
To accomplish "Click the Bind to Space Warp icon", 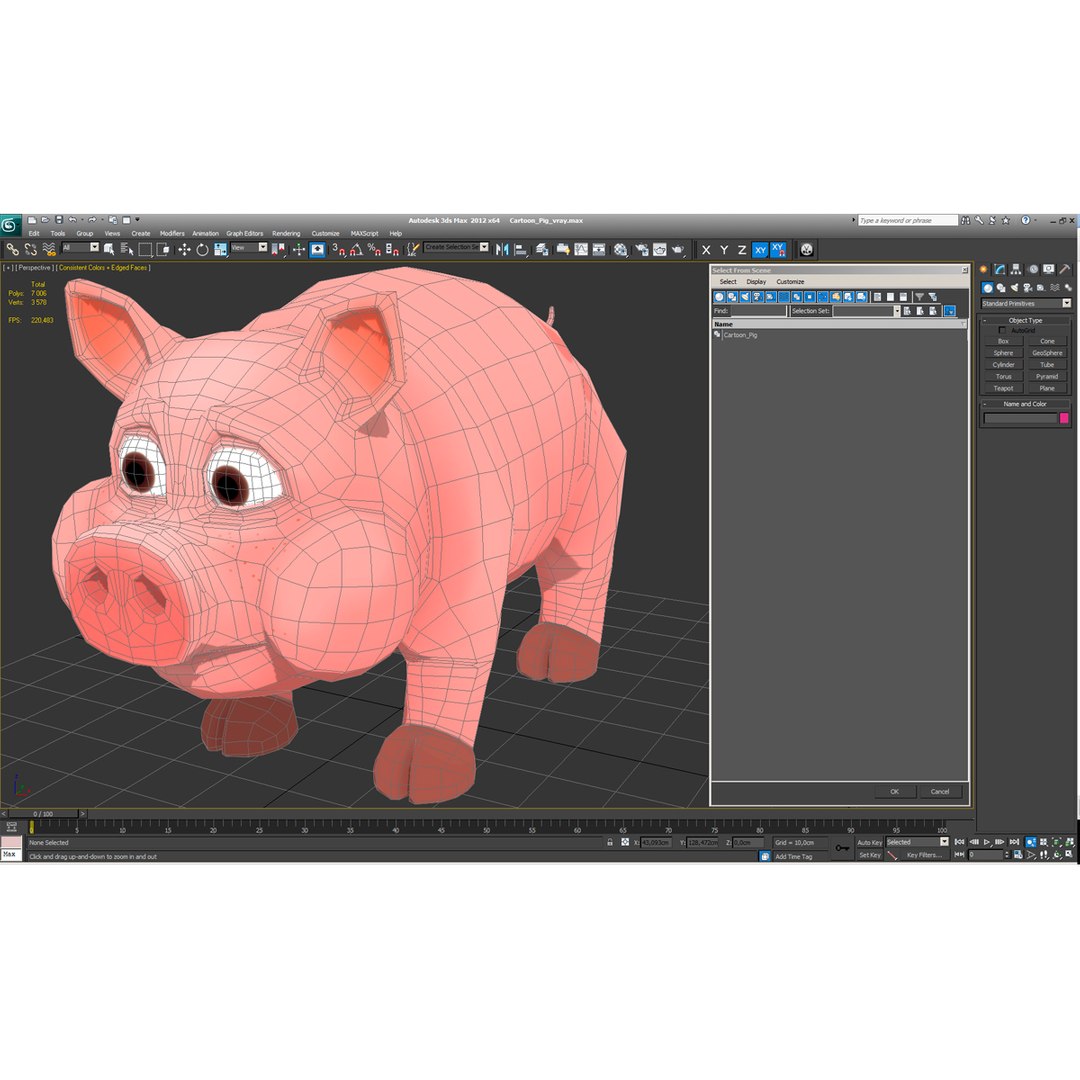I will (x=48, y=249).
